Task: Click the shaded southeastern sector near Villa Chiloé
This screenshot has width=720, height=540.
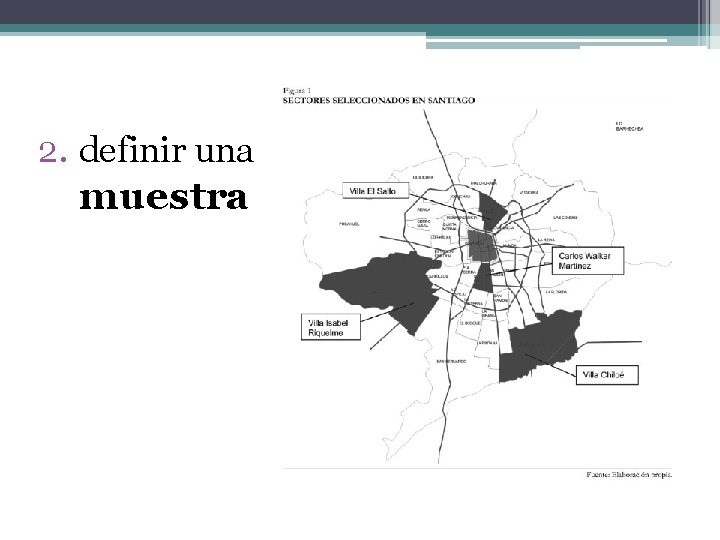Action: [x=540, y=347]
